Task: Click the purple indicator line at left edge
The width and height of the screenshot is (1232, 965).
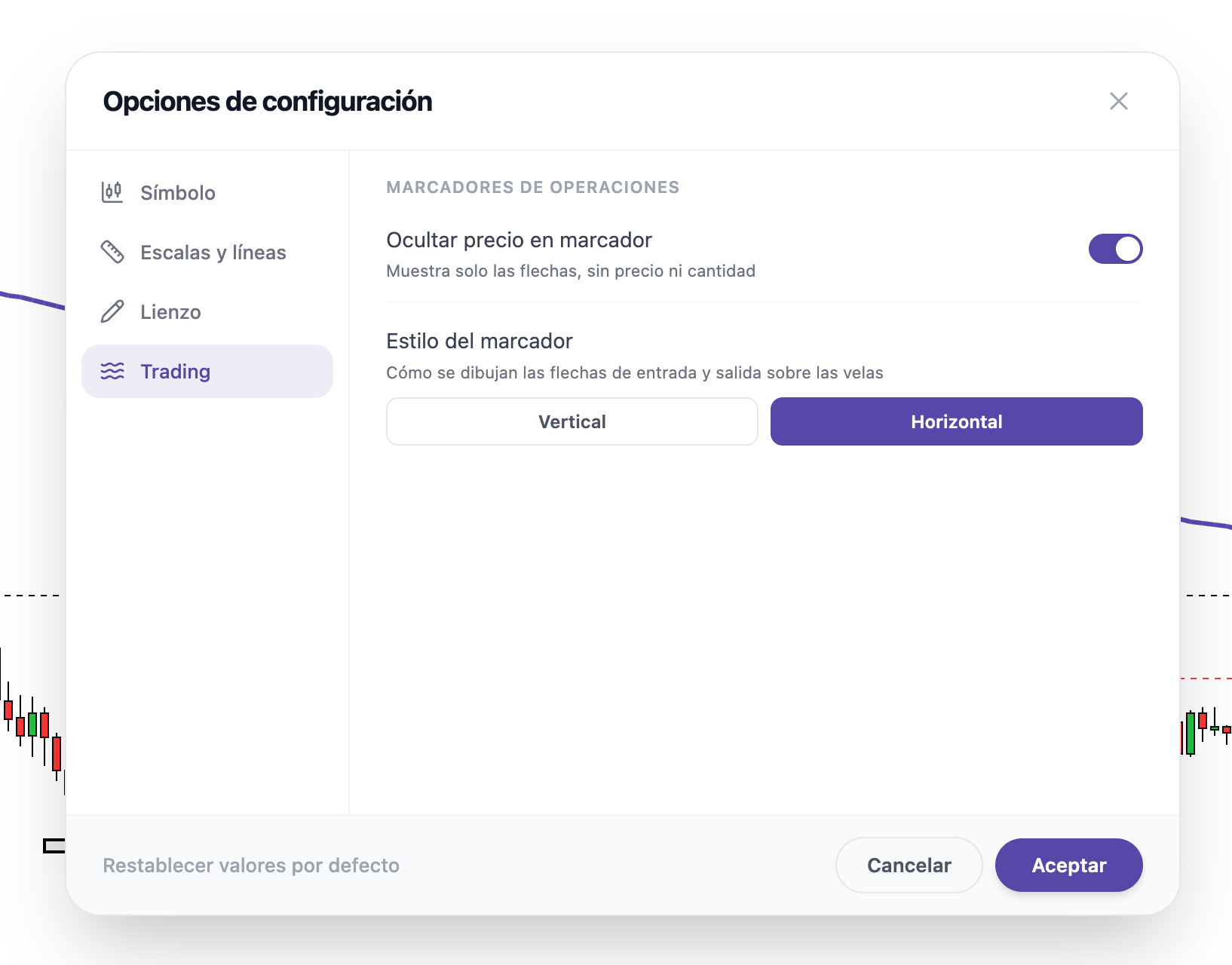Action: point(32,300)
